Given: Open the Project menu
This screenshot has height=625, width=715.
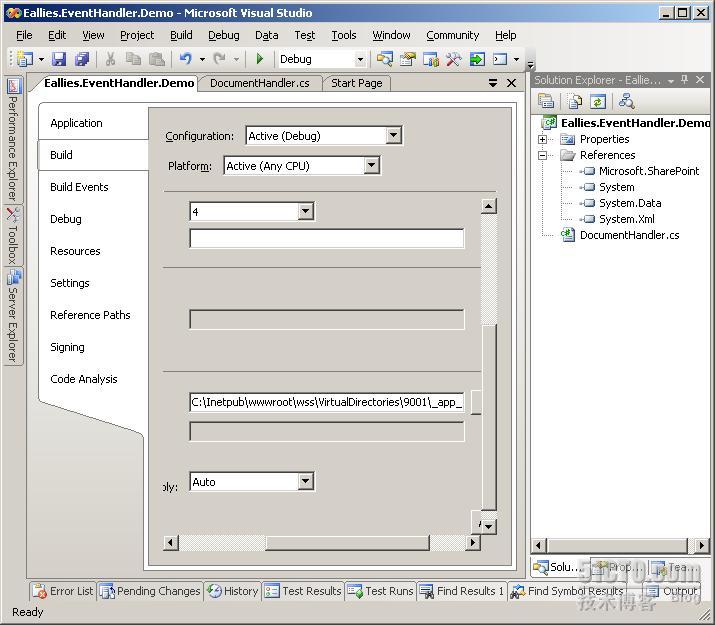Looking at the screenshot, I should pyautogui.click(x=137, y=35).
